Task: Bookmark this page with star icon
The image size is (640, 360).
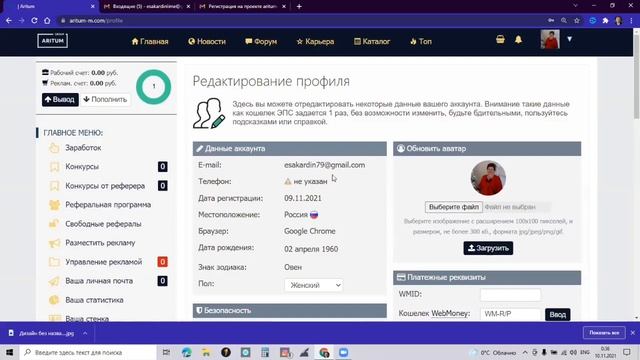Action: (x=577, y=20)
